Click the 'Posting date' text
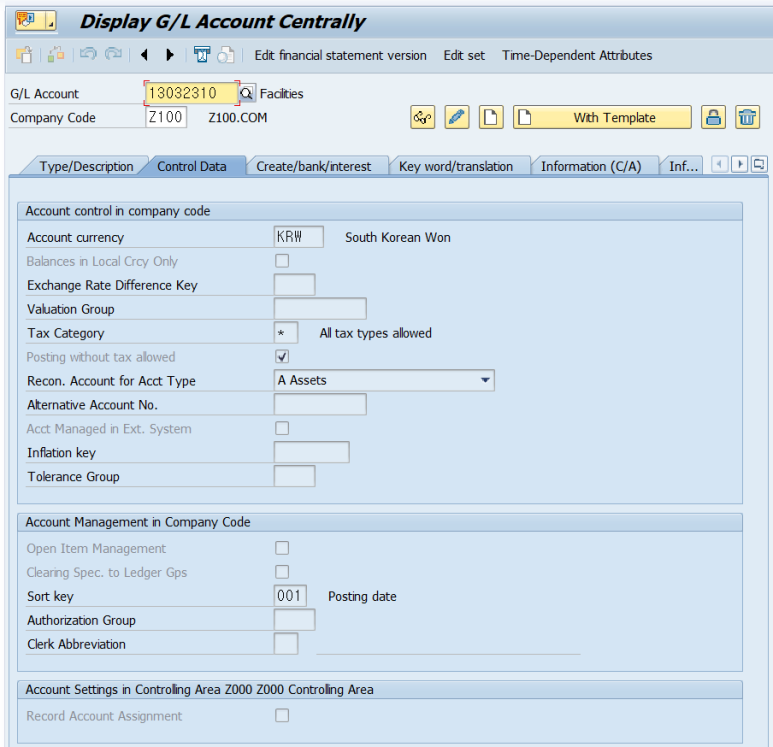 coord(362,596)
